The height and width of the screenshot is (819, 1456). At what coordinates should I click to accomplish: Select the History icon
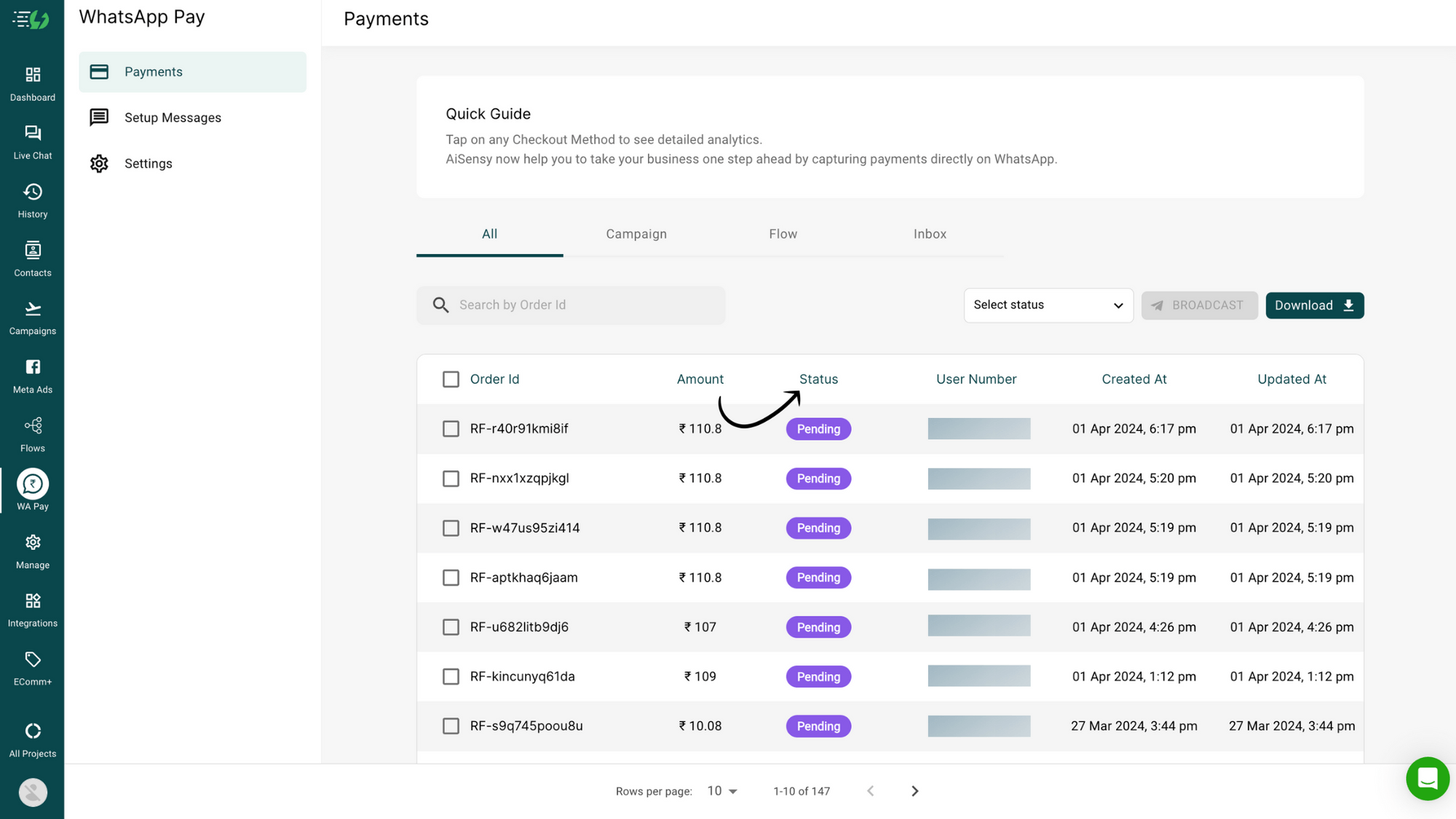click(32, 199)
